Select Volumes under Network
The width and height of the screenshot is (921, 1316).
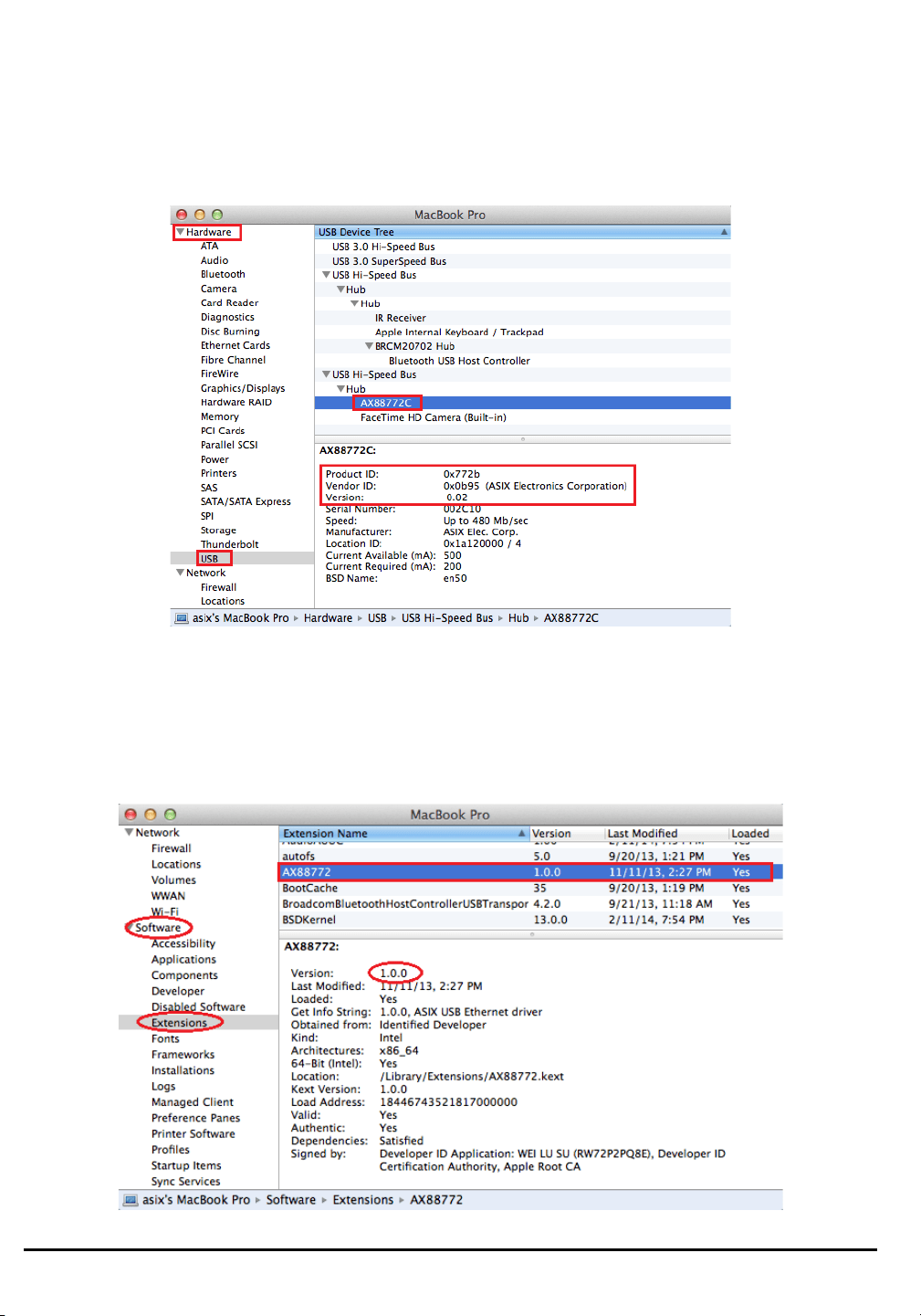click(x=173, y=880)
